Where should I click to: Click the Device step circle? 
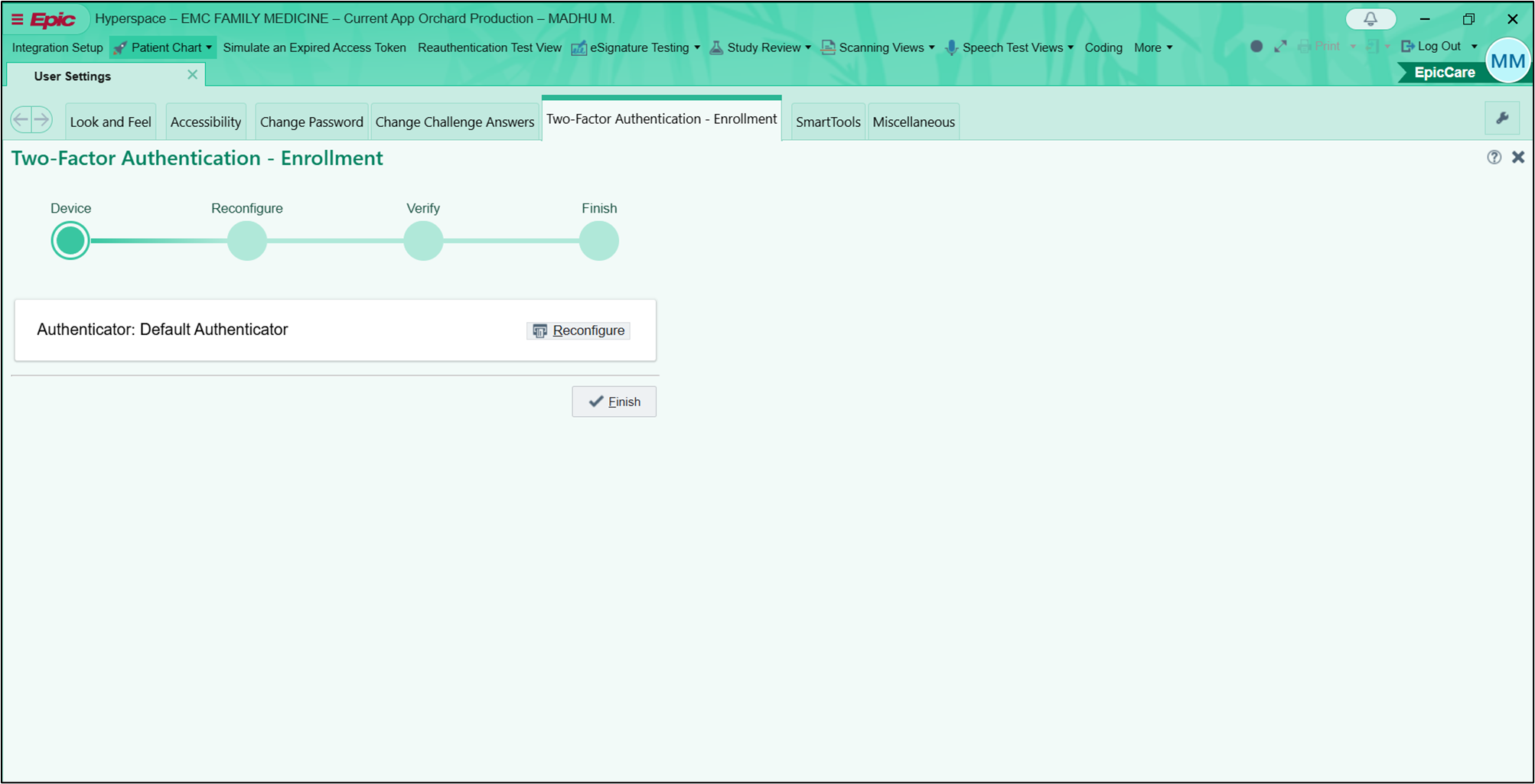(70, 241)
